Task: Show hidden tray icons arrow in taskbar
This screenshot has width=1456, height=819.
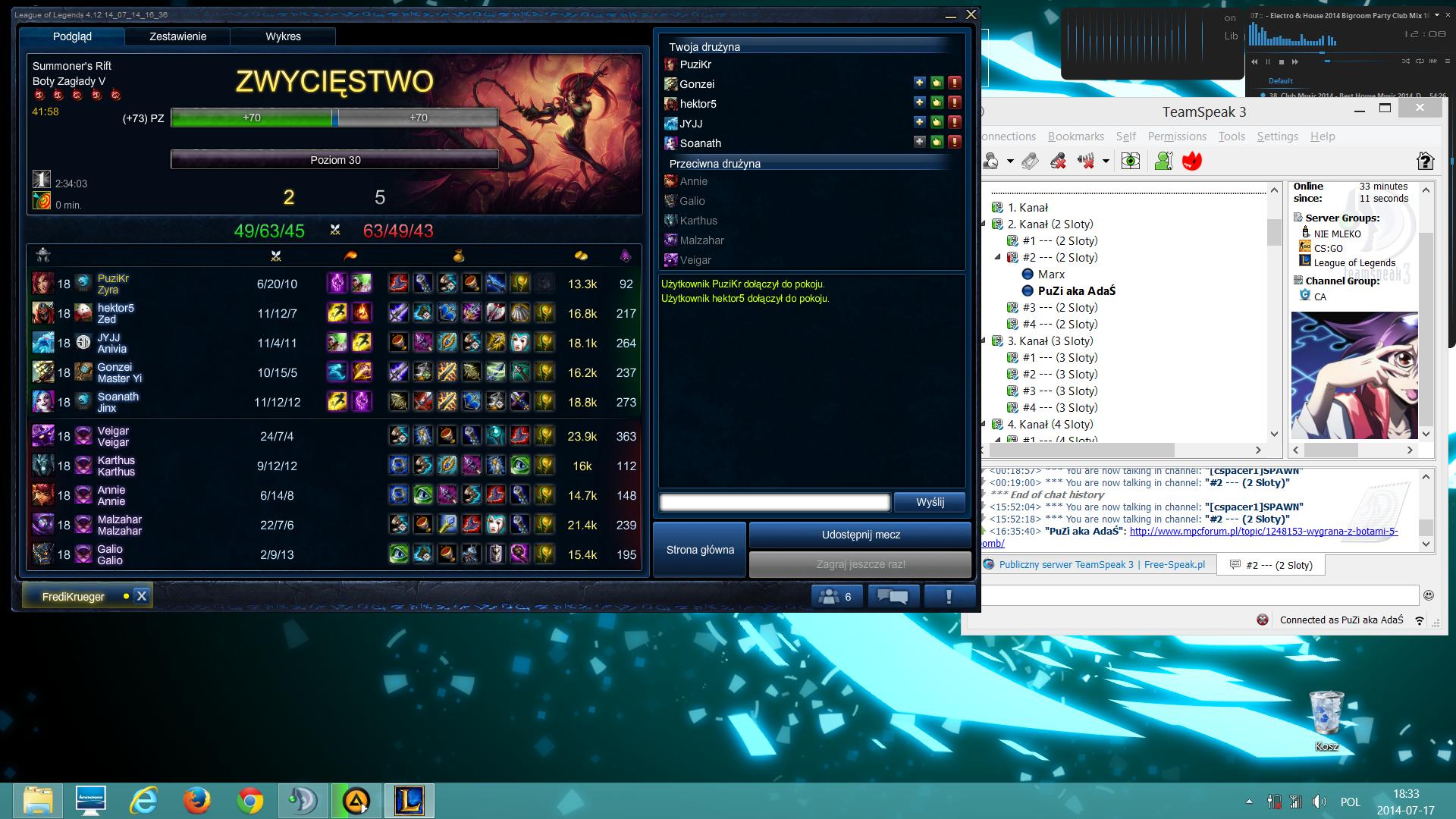Action: click(1249, 802)
